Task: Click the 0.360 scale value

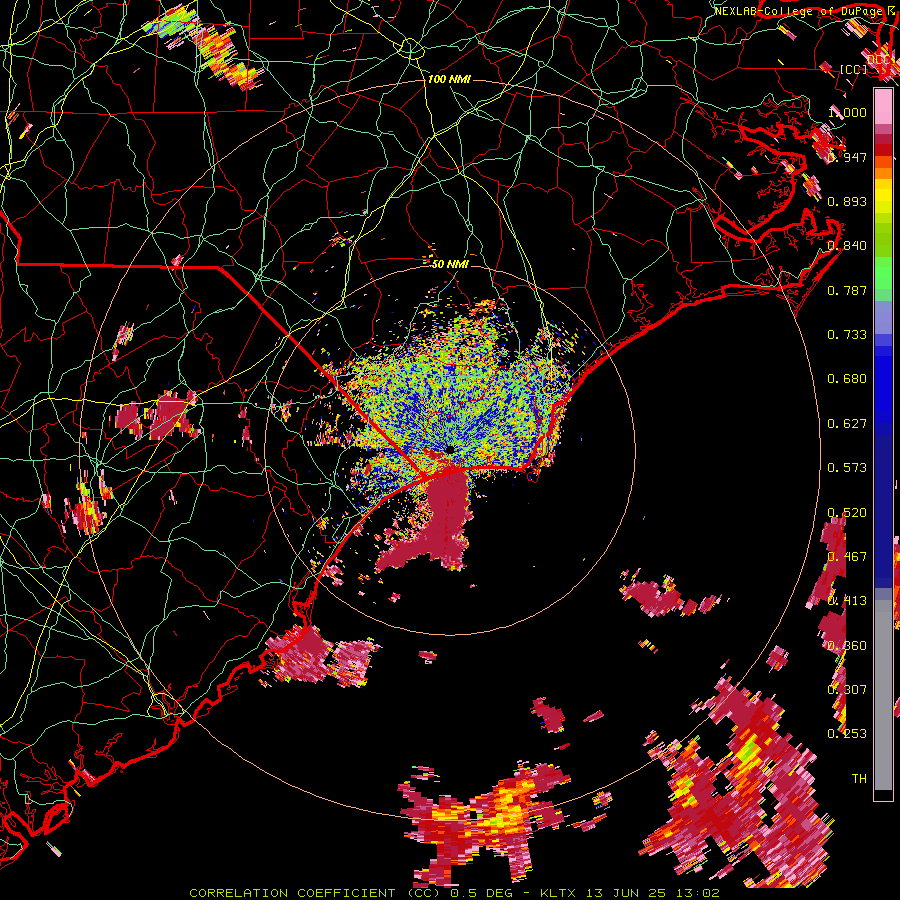Action: coord(847,646)
